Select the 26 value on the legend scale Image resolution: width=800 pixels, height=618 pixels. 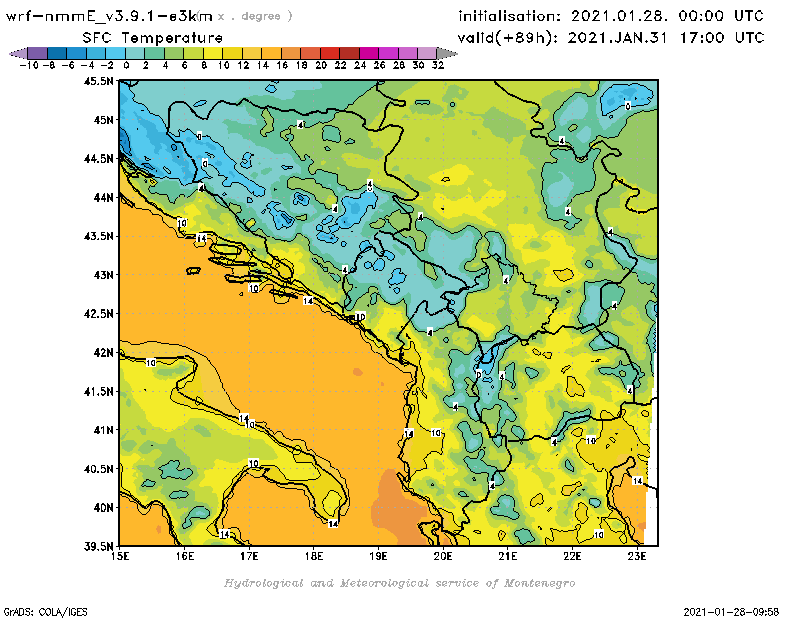[x=379, y=65]
